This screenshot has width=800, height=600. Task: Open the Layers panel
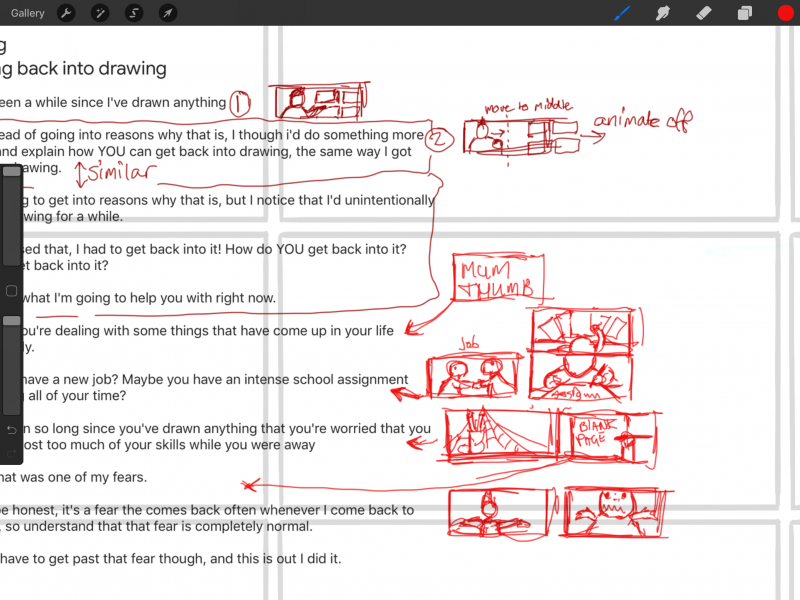[x=744, y=13]
